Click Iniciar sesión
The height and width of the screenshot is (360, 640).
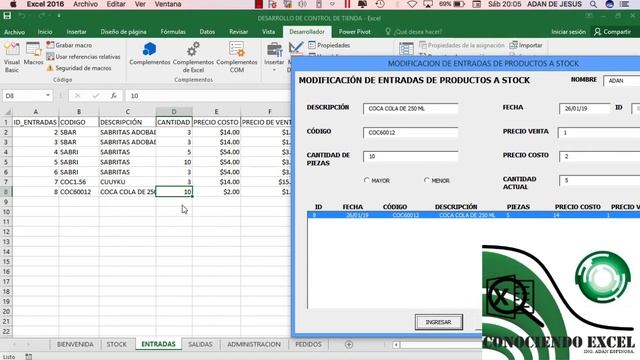(568, 32)
